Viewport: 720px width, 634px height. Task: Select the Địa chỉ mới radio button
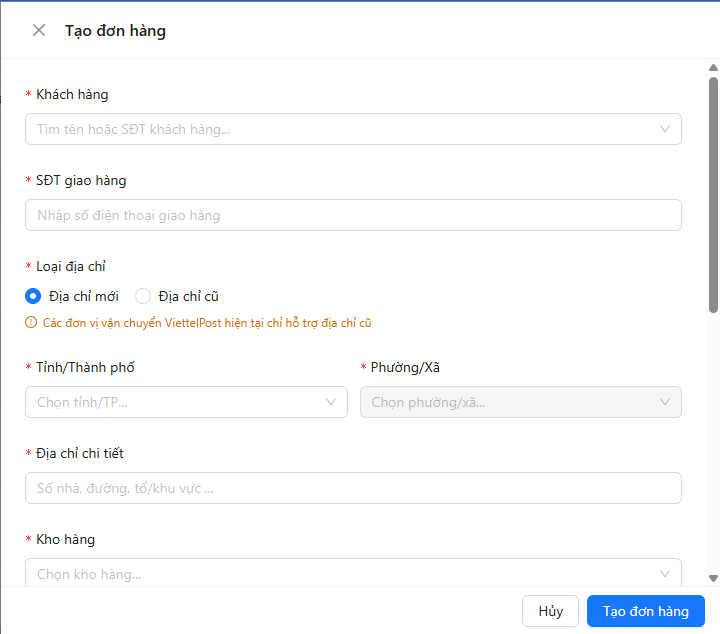pyautogui.click(x=33, y=296)
